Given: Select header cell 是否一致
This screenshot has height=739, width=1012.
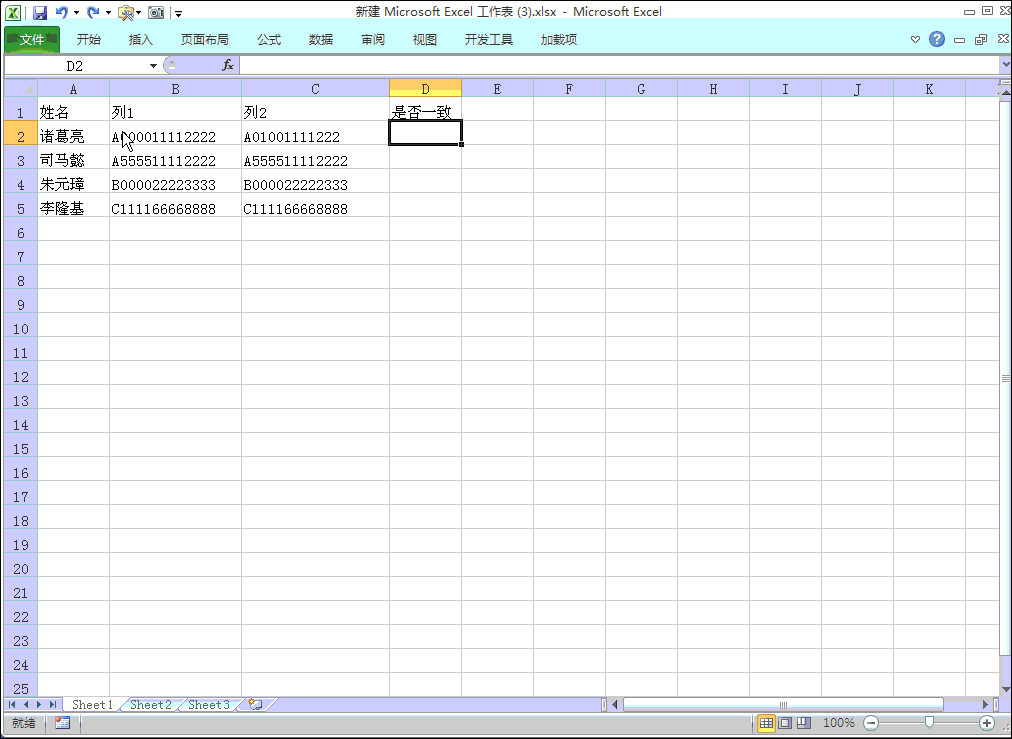Looking at the screenshot, I should pos(425,109).
